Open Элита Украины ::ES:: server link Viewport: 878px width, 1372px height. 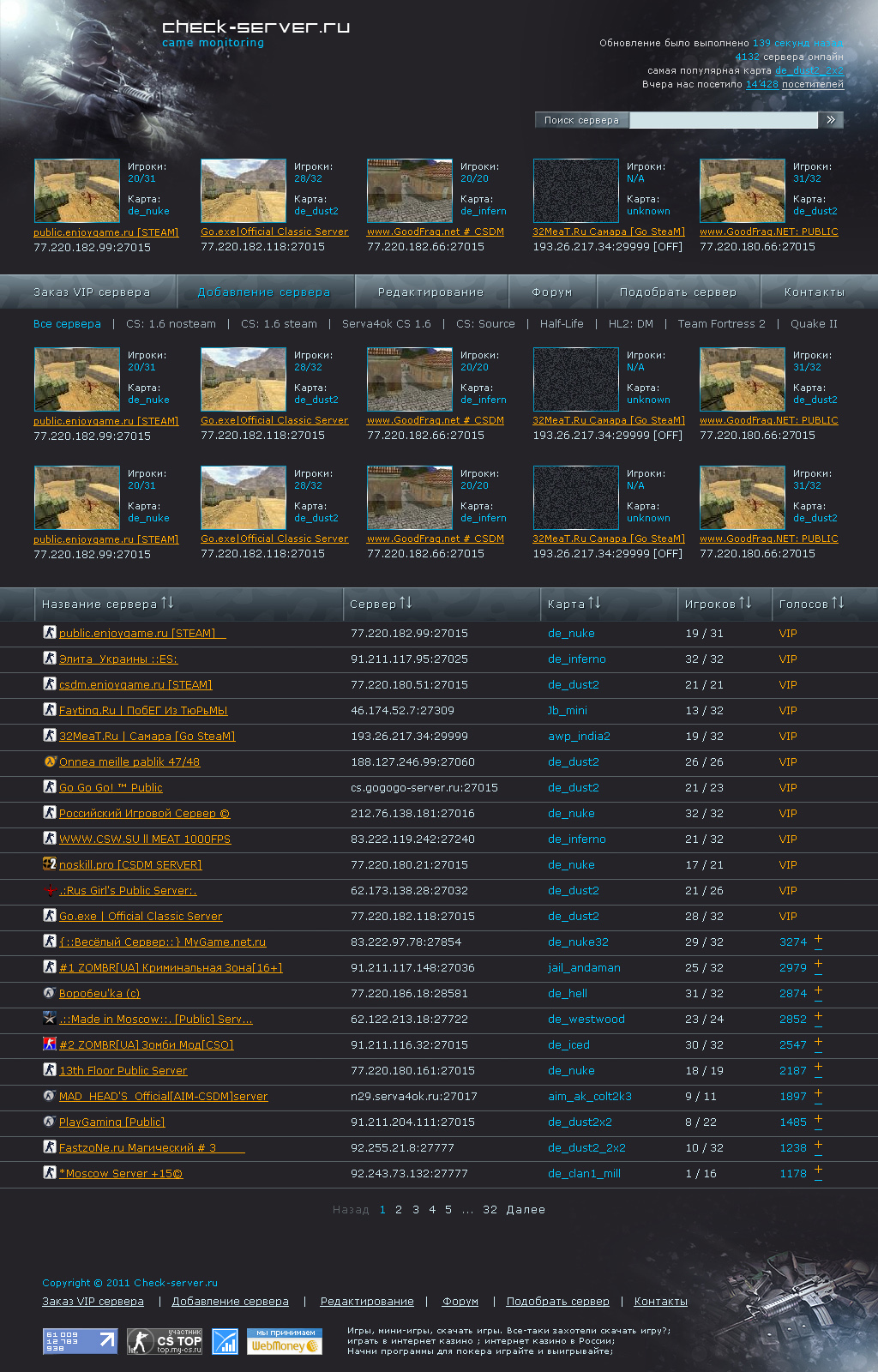118,659
